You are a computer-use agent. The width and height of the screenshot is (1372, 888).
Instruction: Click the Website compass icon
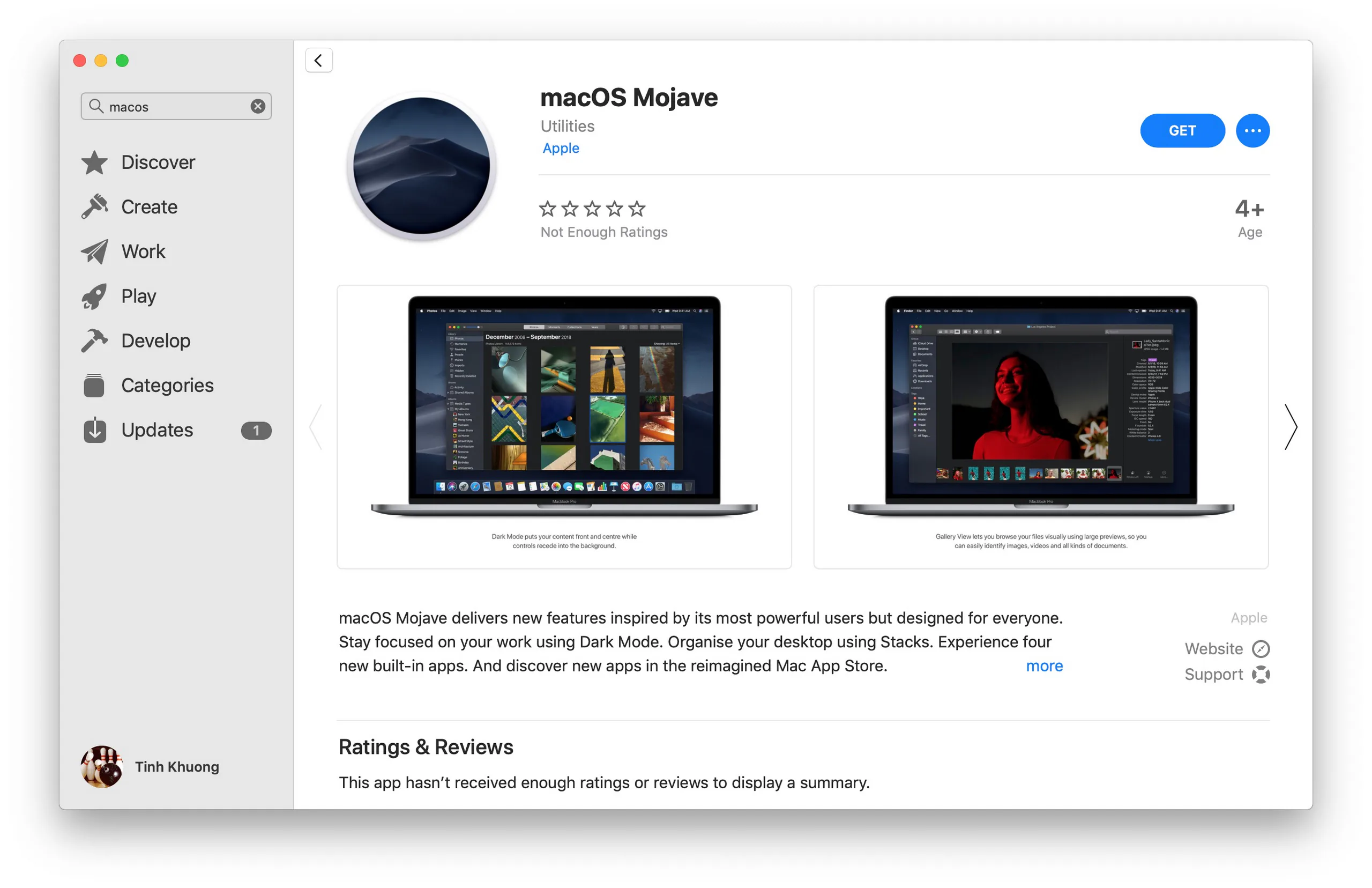pos(1260,649)
